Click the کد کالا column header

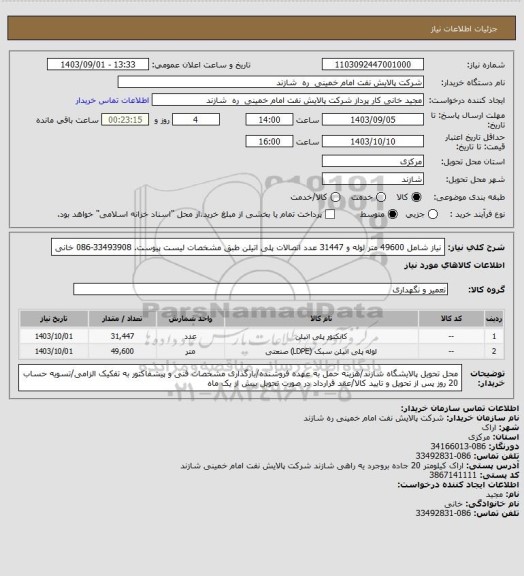pos(451,318)
